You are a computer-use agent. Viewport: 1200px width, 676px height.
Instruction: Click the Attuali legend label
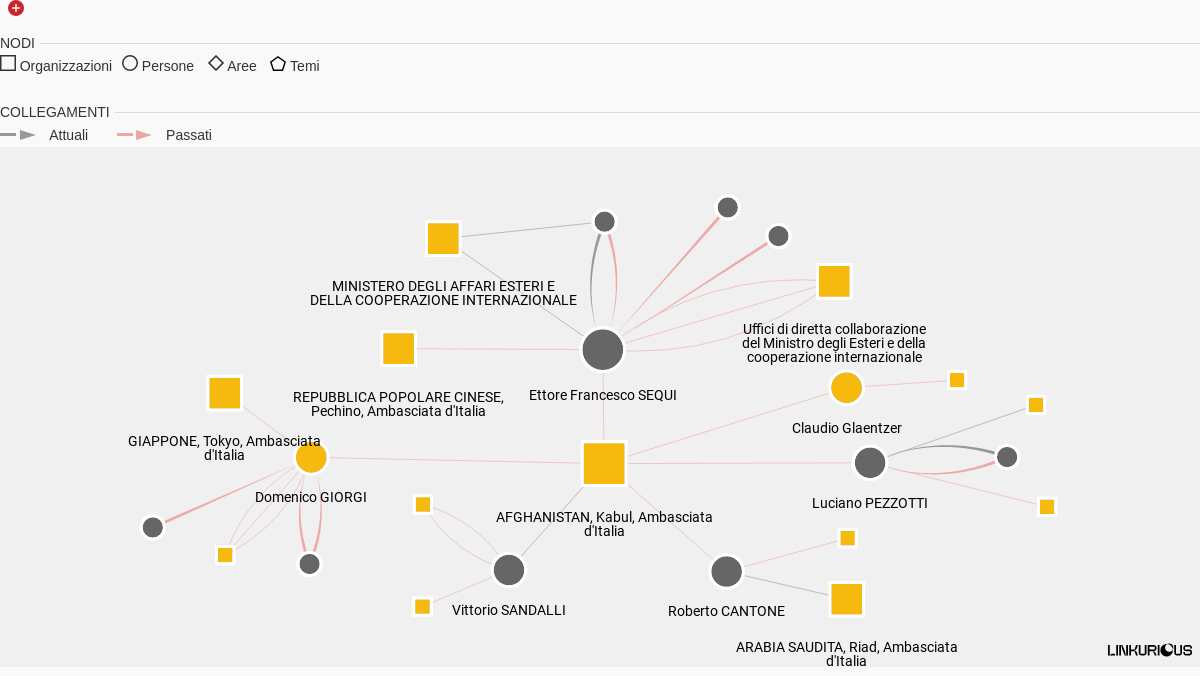69,135
